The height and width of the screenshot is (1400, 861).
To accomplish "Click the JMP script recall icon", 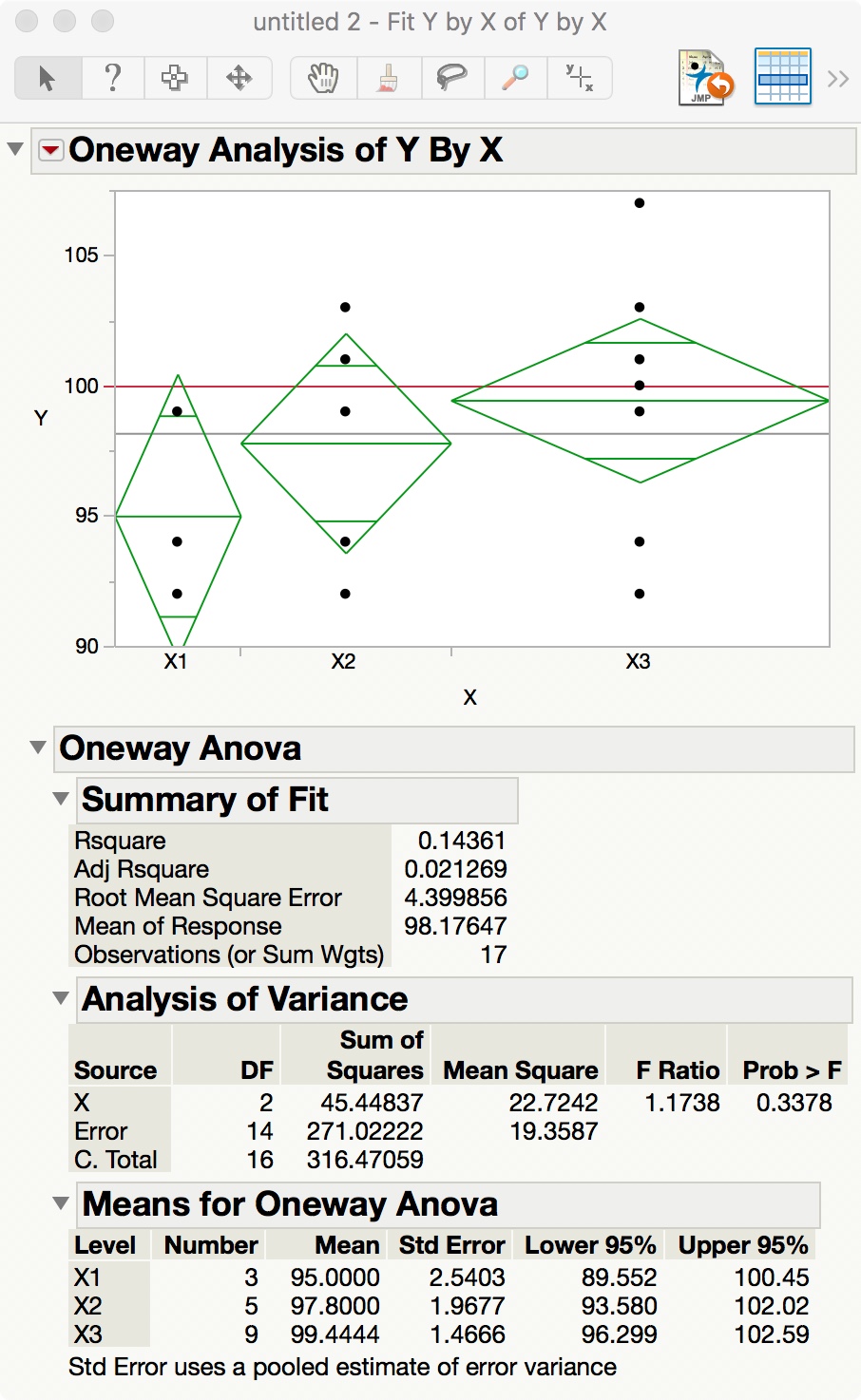I will point(706,78).
